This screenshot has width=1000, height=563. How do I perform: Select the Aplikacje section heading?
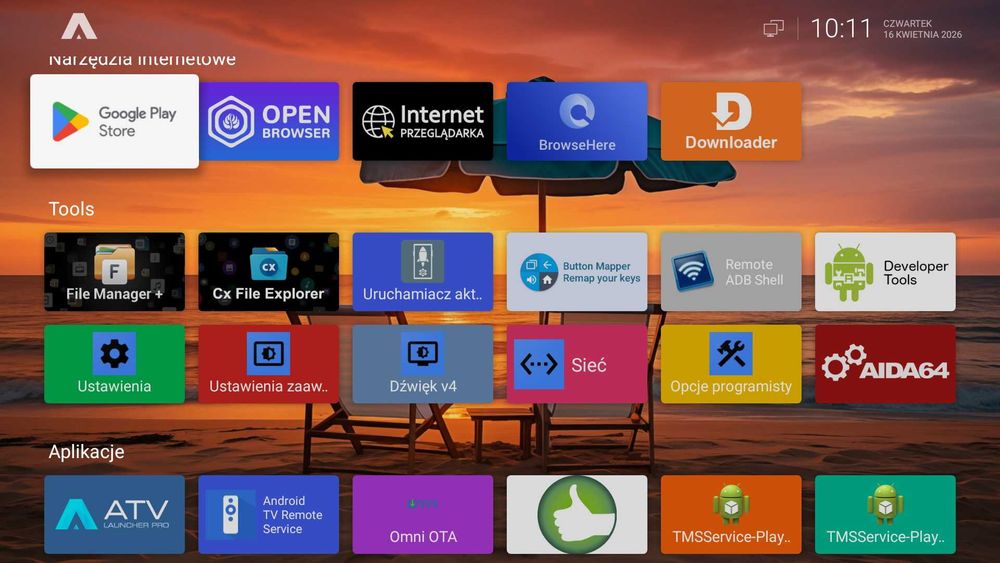click(x=87, y=452)
